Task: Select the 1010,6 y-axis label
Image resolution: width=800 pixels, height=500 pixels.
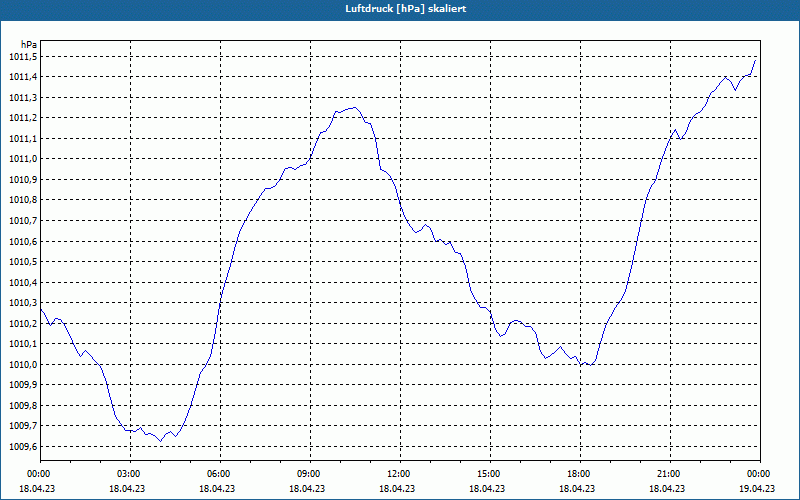Action: [23, 241]
